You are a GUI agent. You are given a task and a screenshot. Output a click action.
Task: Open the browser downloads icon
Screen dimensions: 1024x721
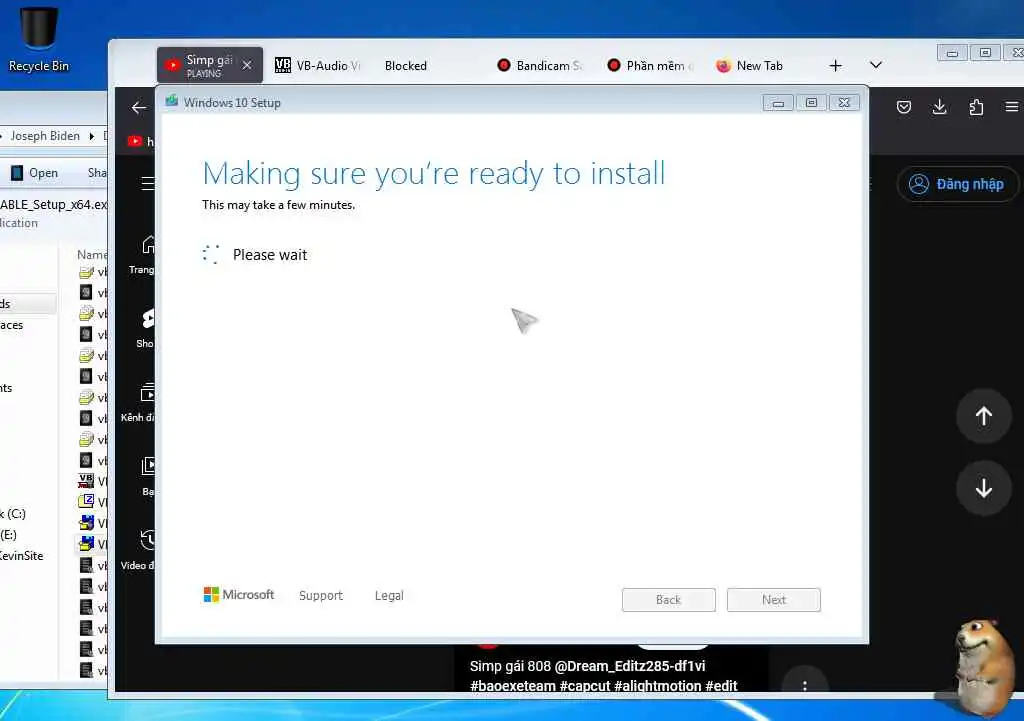pyautogui.click(x=939, y=107)
